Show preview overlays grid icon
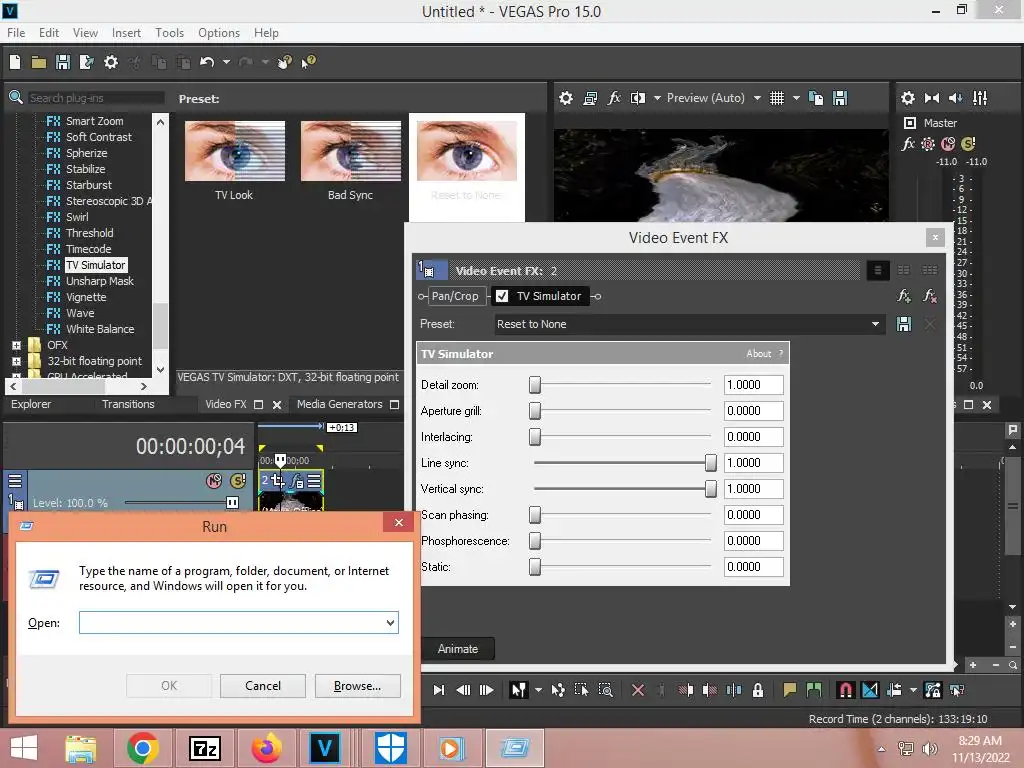 (776, 98)
